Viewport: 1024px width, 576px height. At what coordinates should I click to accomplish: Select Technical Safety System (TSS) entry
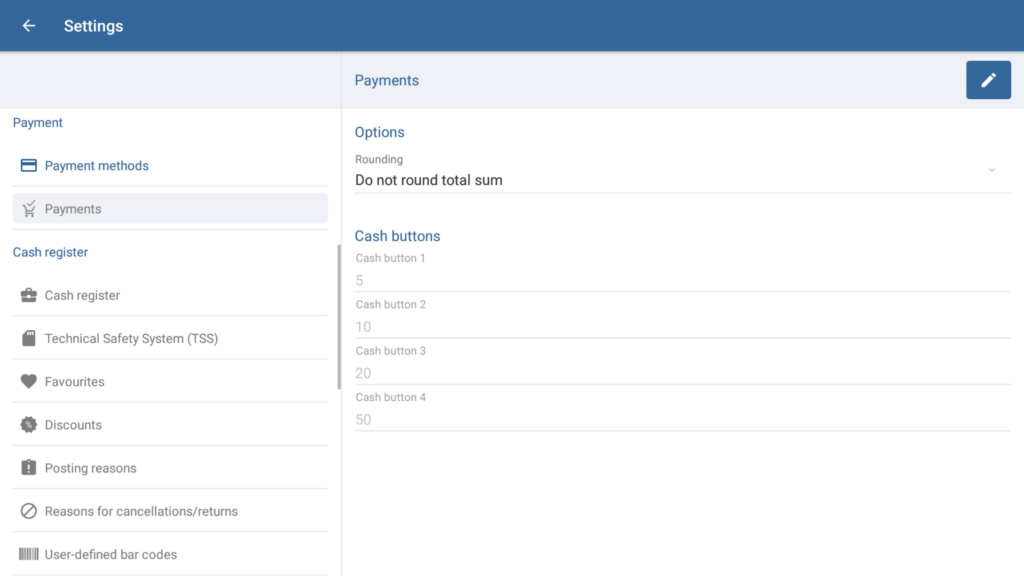click(131, 339)
